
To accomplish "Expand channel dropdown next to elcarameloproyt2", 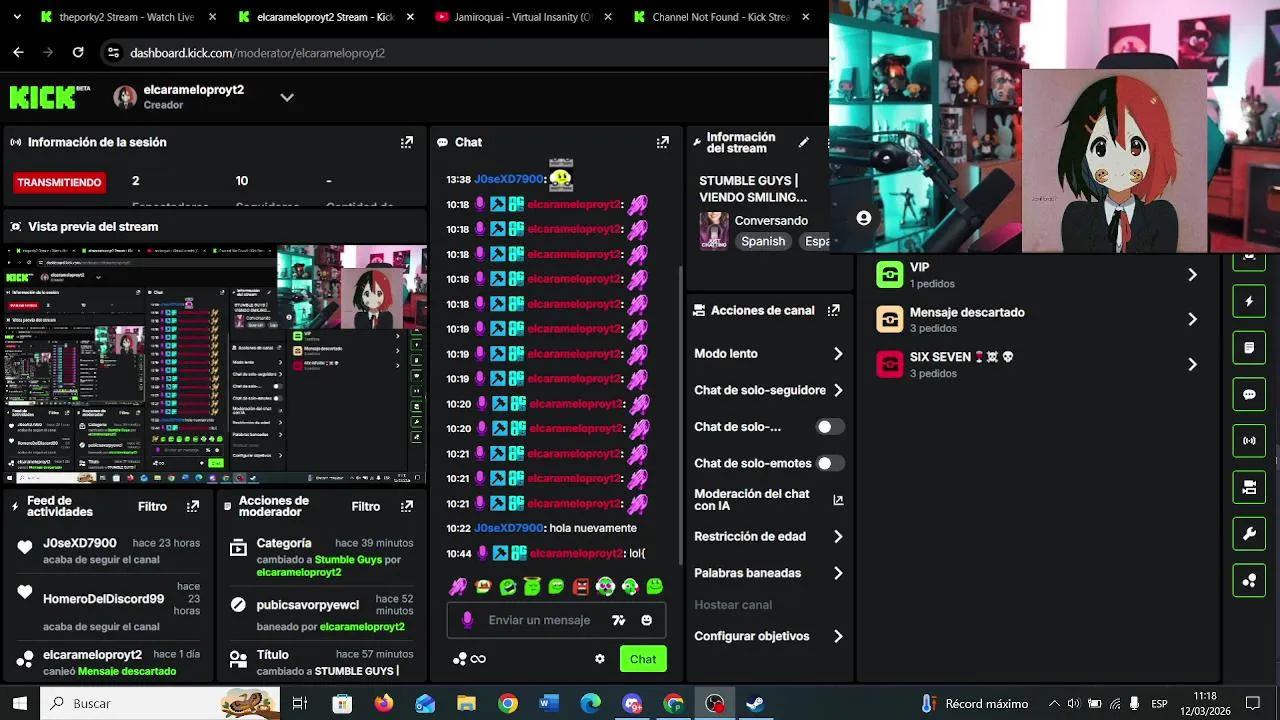I will coord(287,97).
